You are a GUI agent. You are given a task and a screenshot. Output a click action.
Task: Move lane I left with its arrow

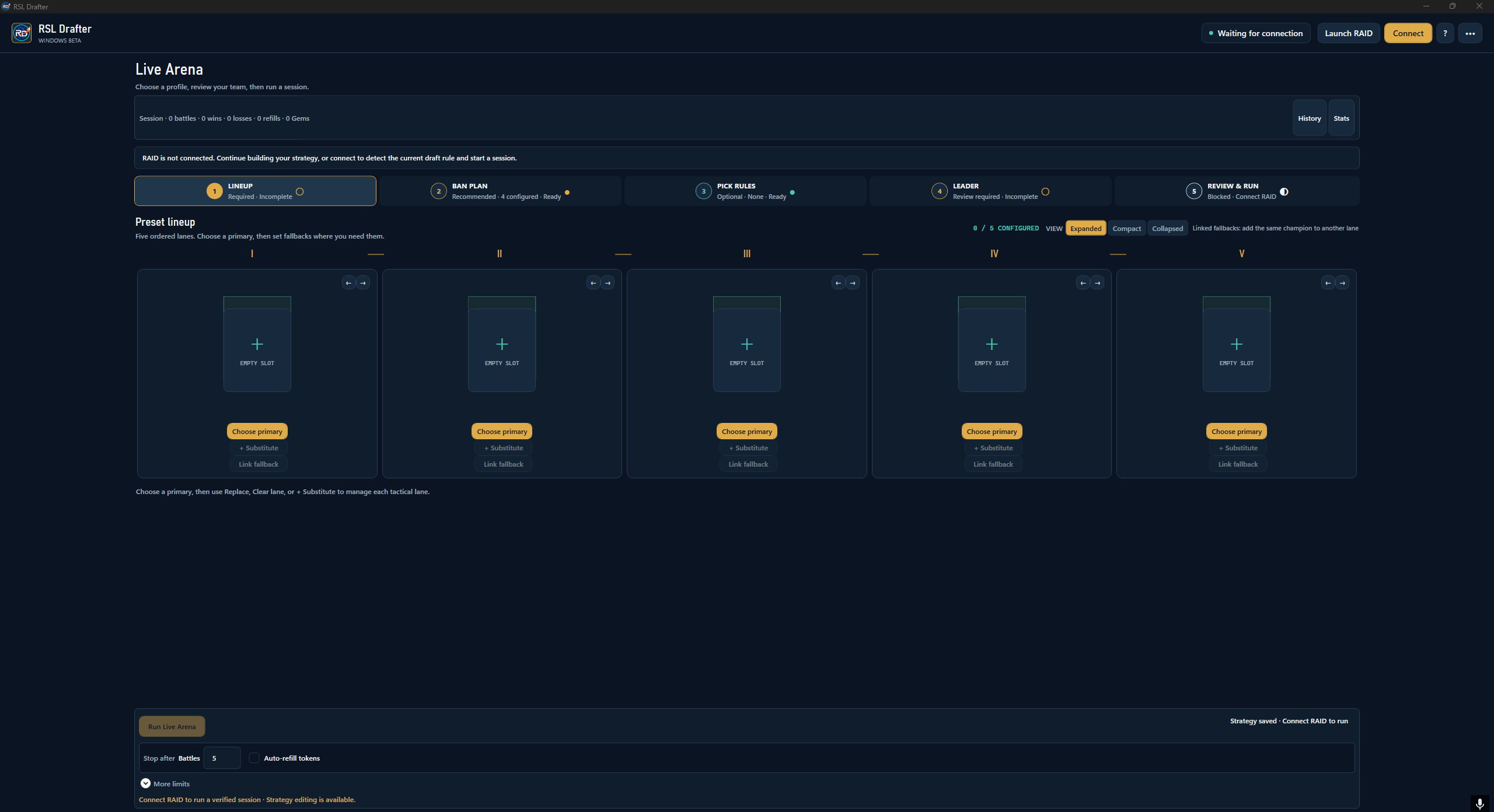point(348,283)
